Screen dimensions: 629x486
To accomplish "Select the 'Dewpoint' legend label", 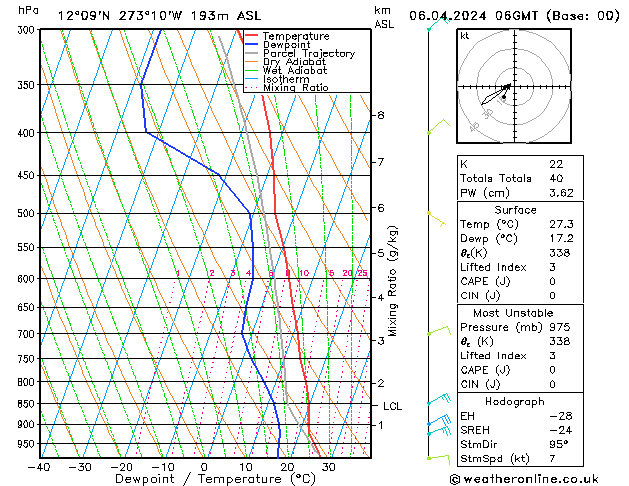I will tap(286, 45).
